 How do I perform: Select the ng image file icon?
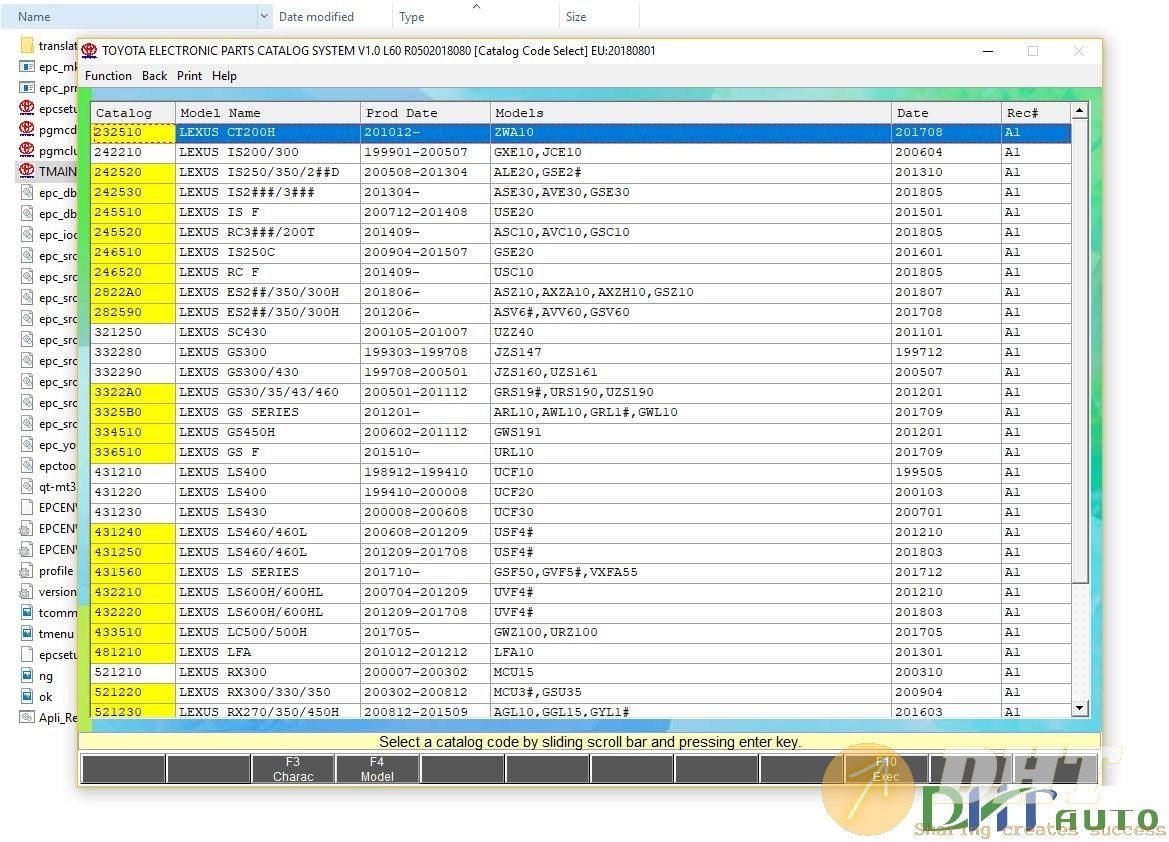tap(27, 676)
